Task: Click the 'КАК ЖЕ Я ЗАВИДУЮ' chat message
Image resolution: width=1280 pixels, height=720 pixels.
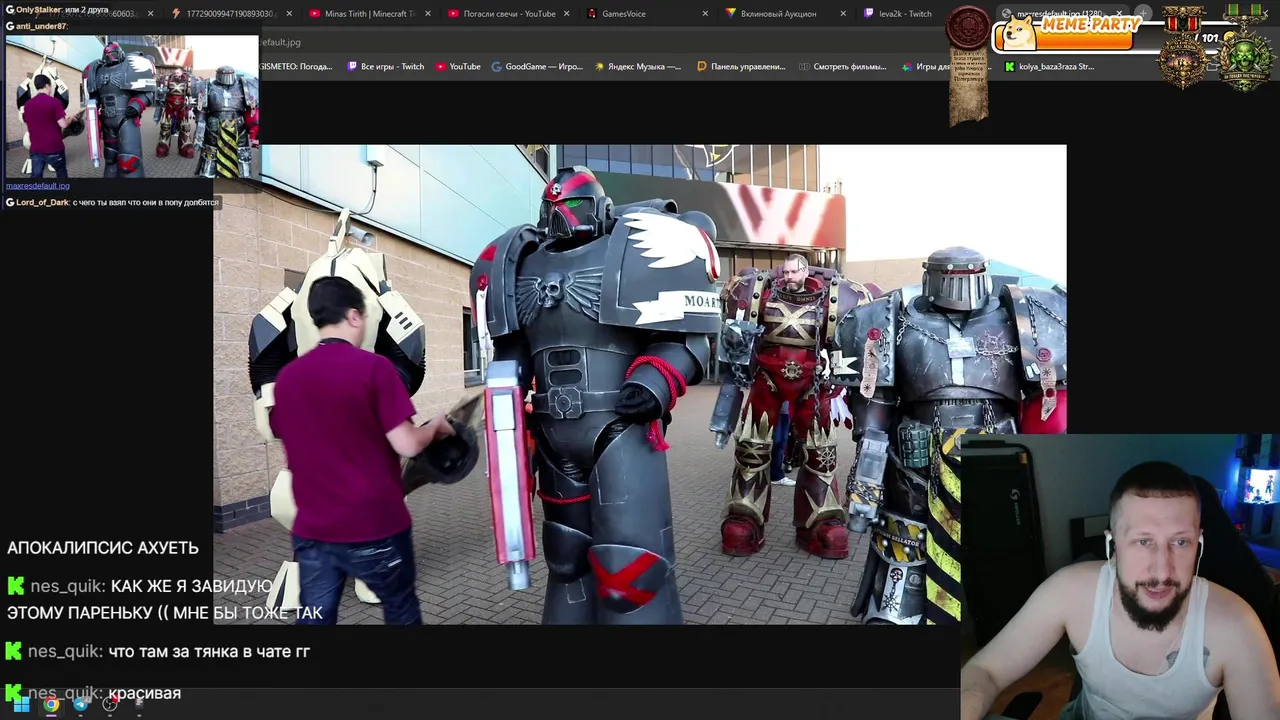Action: pos(165,599)
